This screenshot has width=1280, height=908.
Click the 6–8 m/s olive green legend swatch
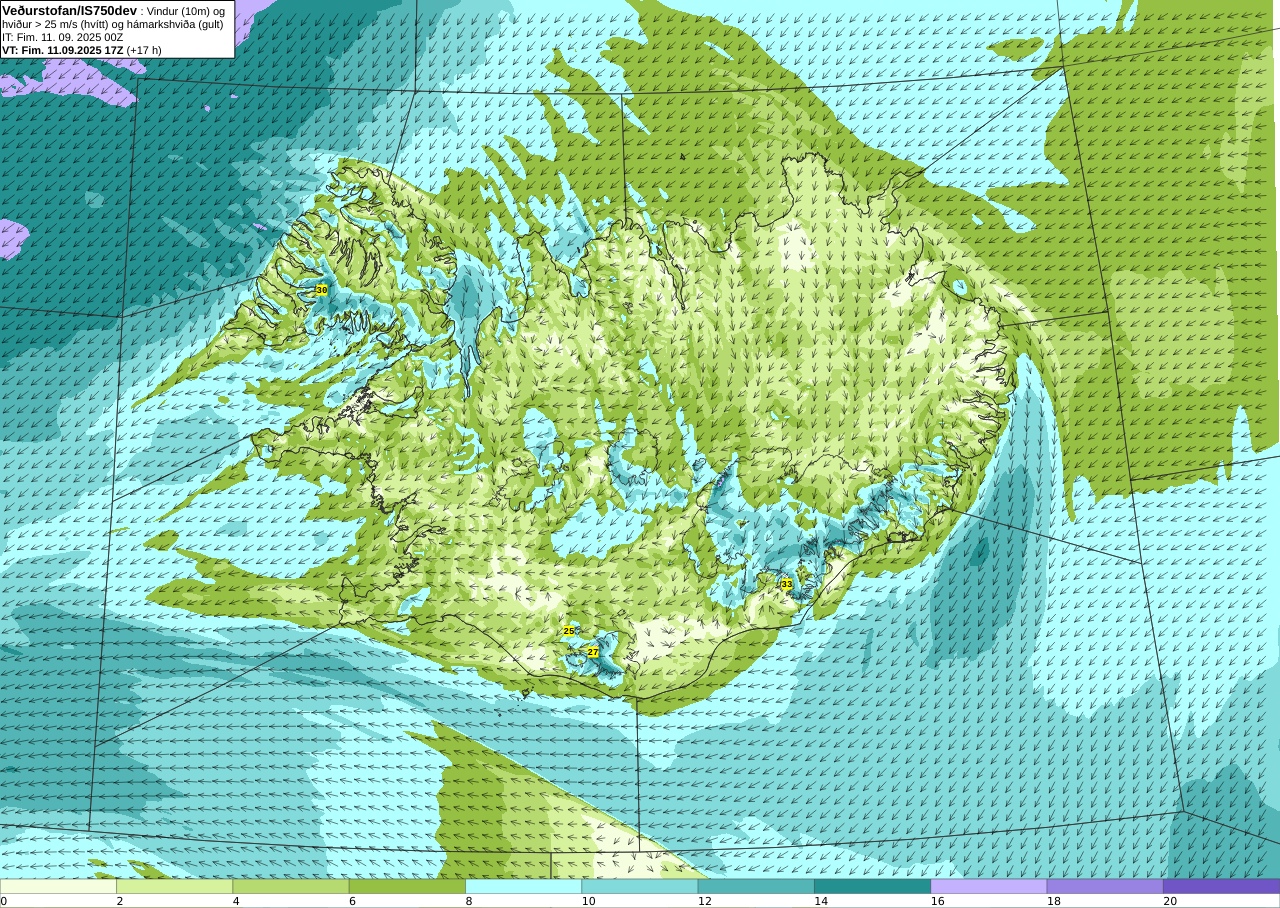point(407,886)
